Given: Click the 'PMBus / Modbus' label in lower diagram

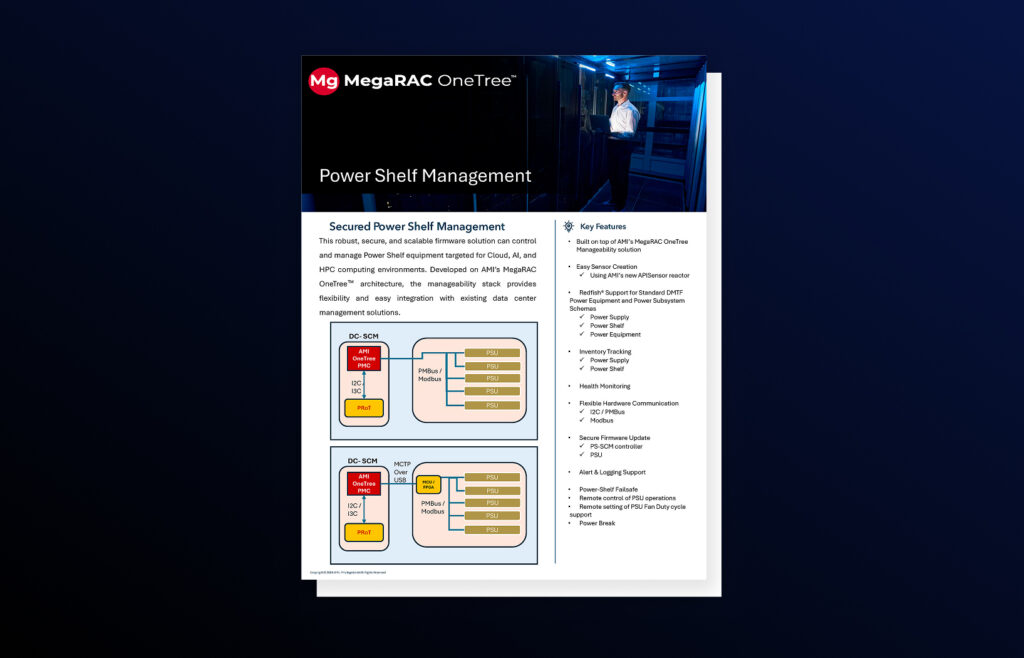Looking at the screenshot, I should [x=432, y=507].
